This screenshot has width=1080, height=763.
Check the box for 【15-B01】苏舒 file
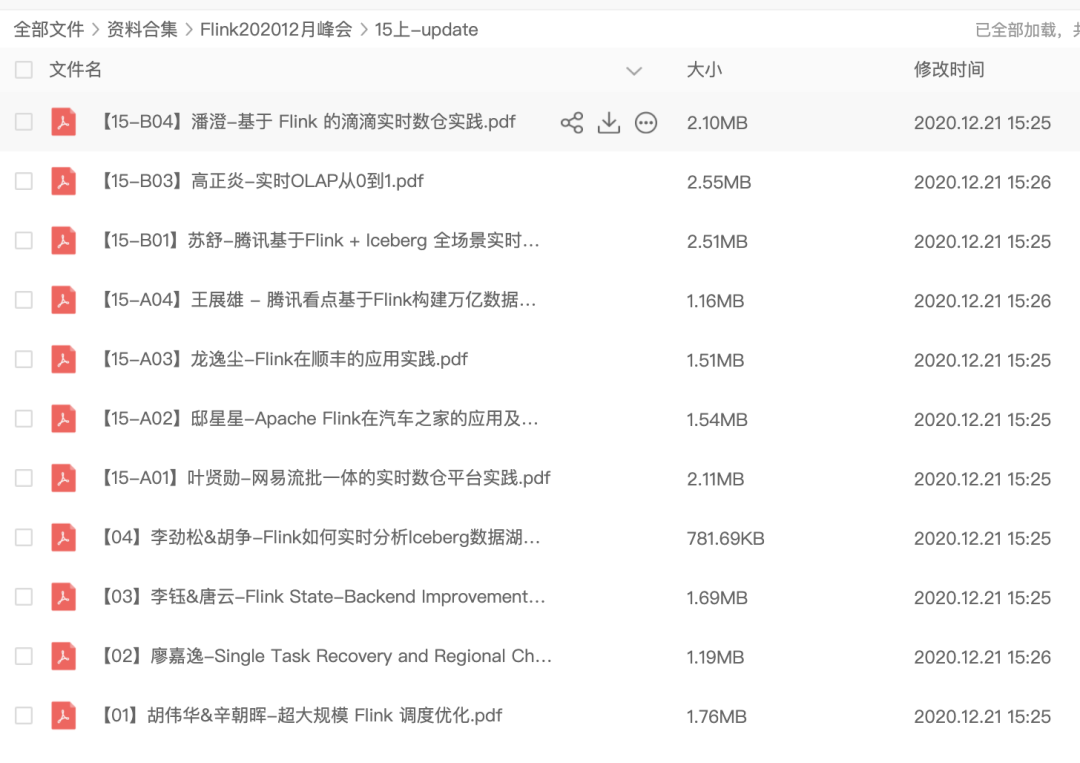click(x=23, y=240)
